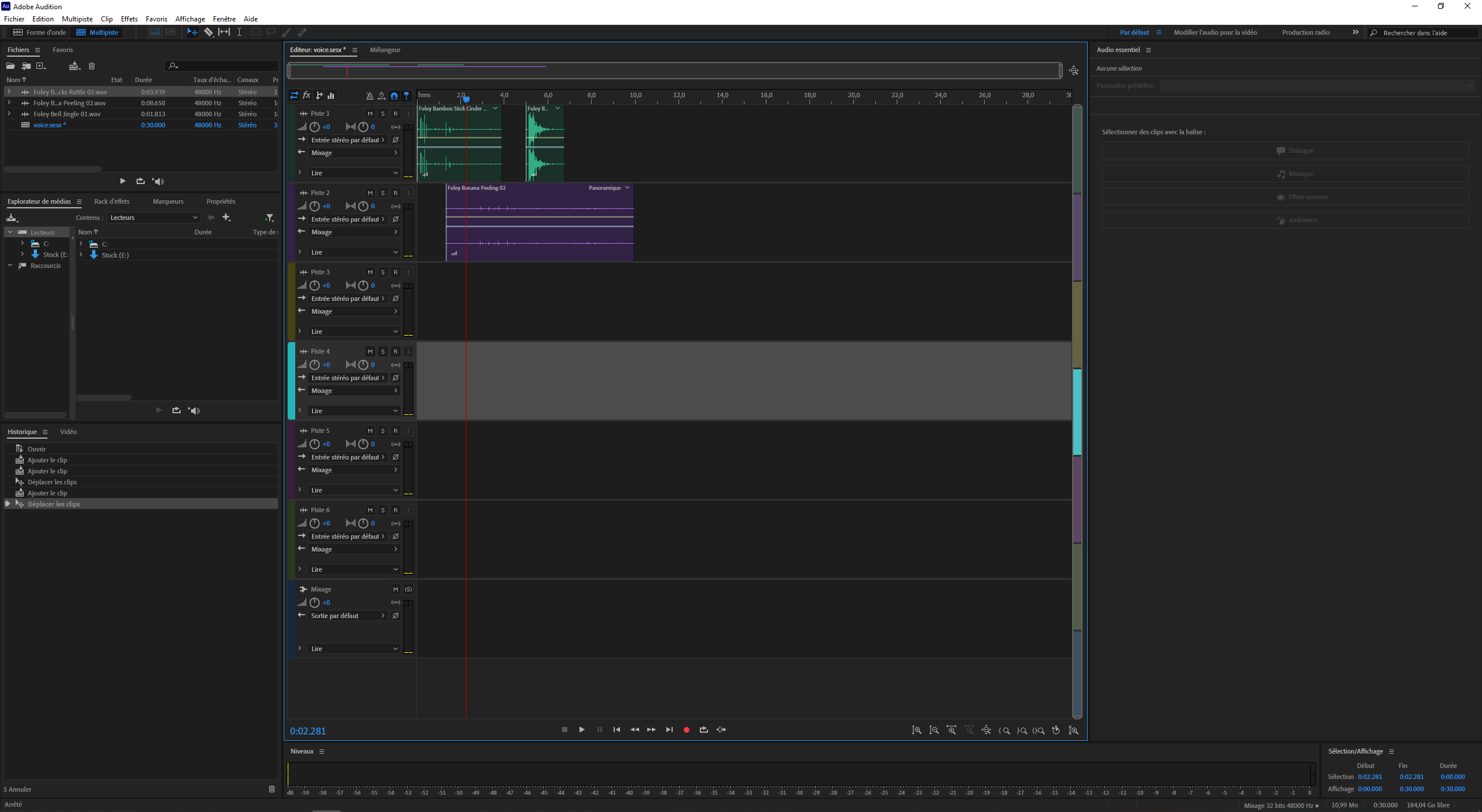Click the Slip tool icon

pyautogui.click(x=224, y=32)
